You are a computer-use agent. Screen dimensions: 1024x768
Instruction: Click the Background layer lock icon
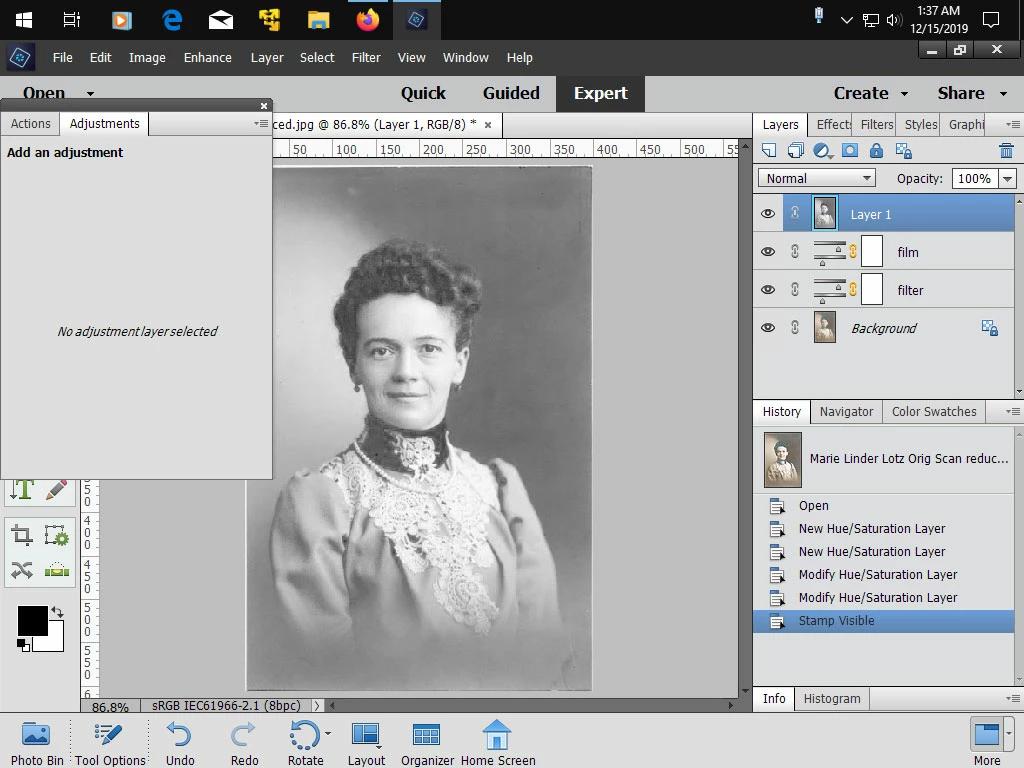coord(989,328)
